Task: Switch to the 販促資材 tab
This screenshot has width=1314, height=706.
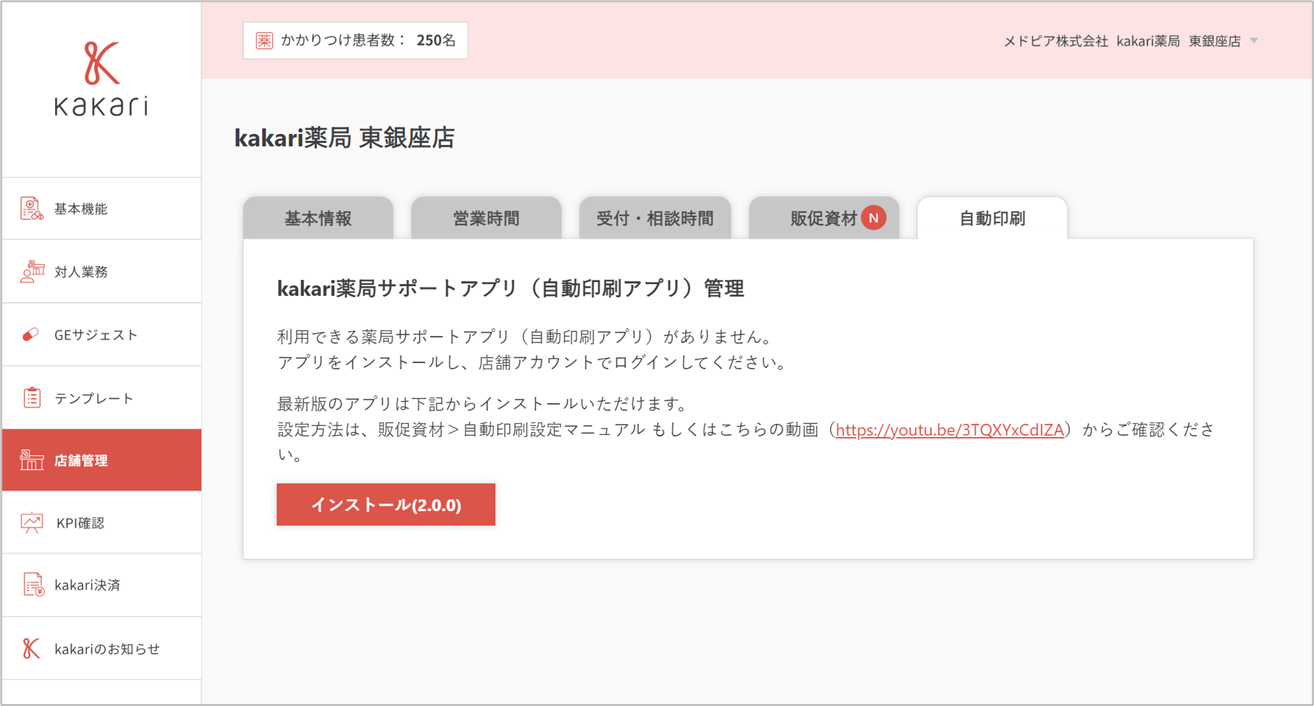Action: [824, 218]
